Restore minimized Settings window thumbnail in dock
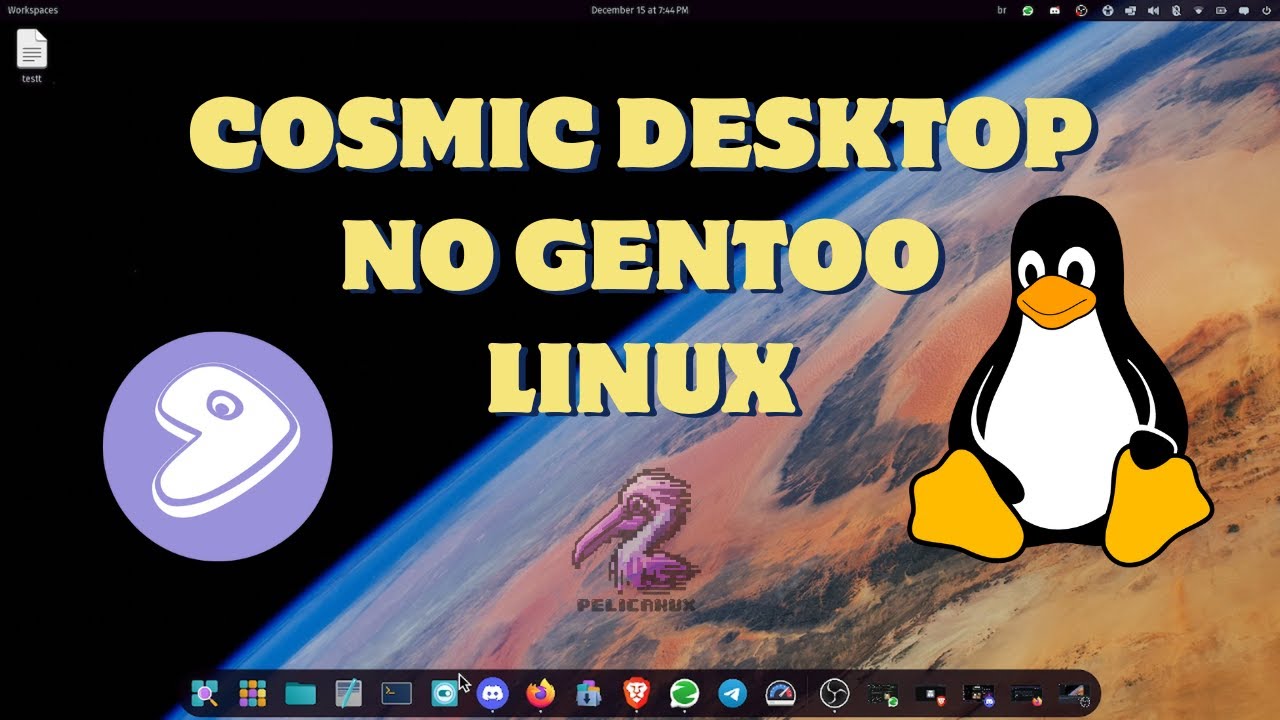Screen dimensions: 1280x720 (x=1074, y=692)
